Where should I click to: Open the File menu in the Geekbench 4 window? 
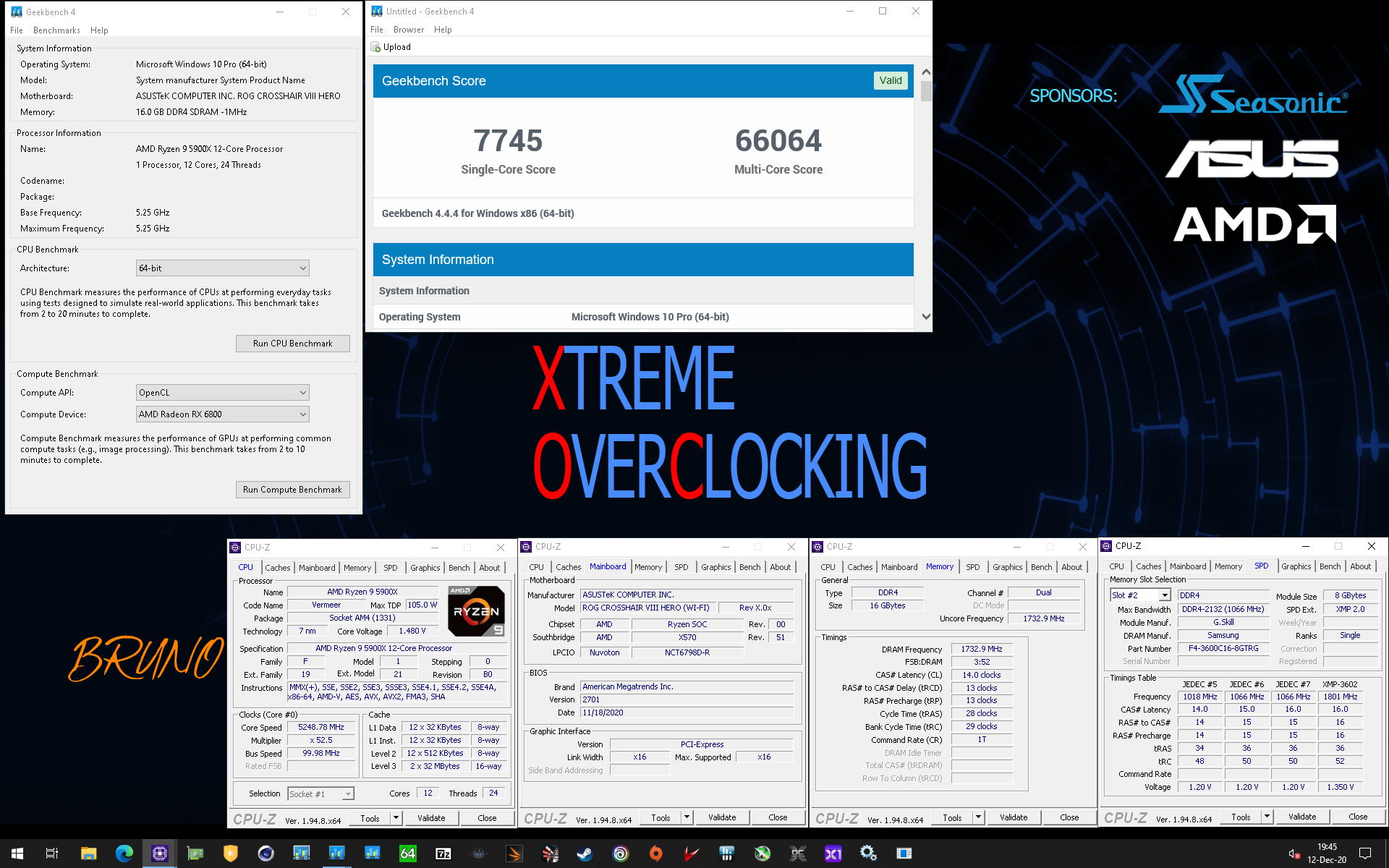tap(17, 30)
